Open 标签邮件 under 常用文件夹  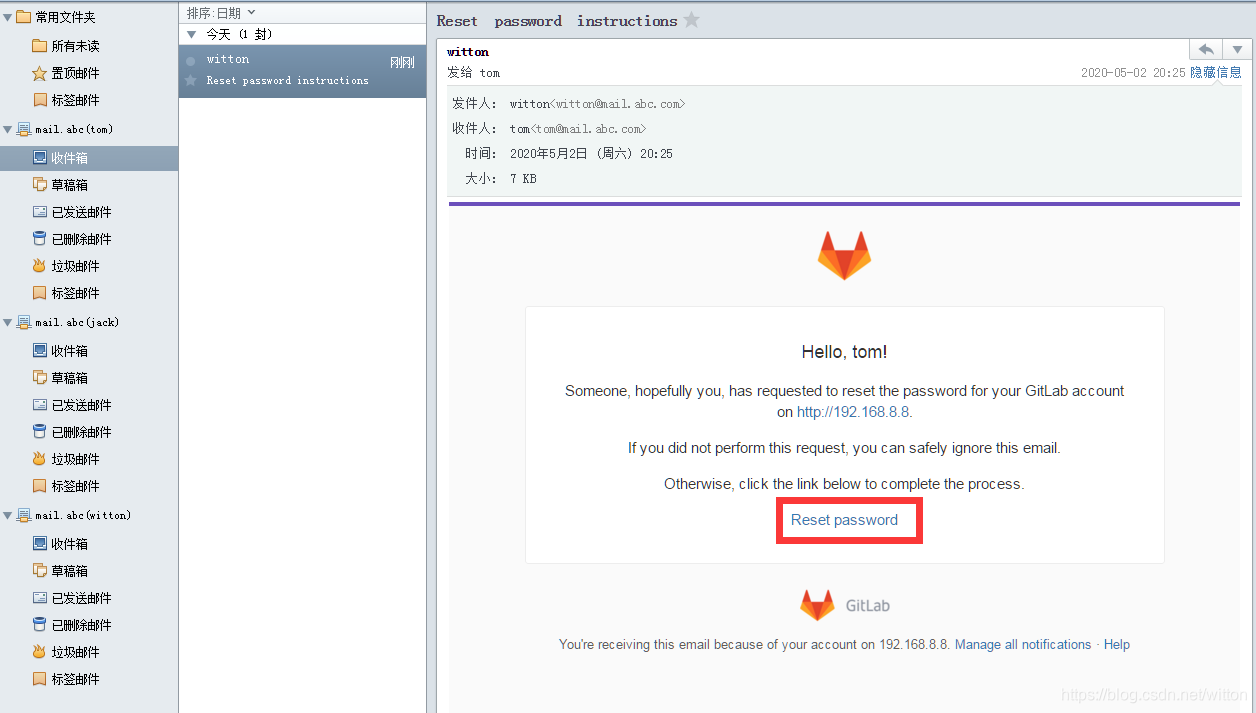[x=66, y=100]
